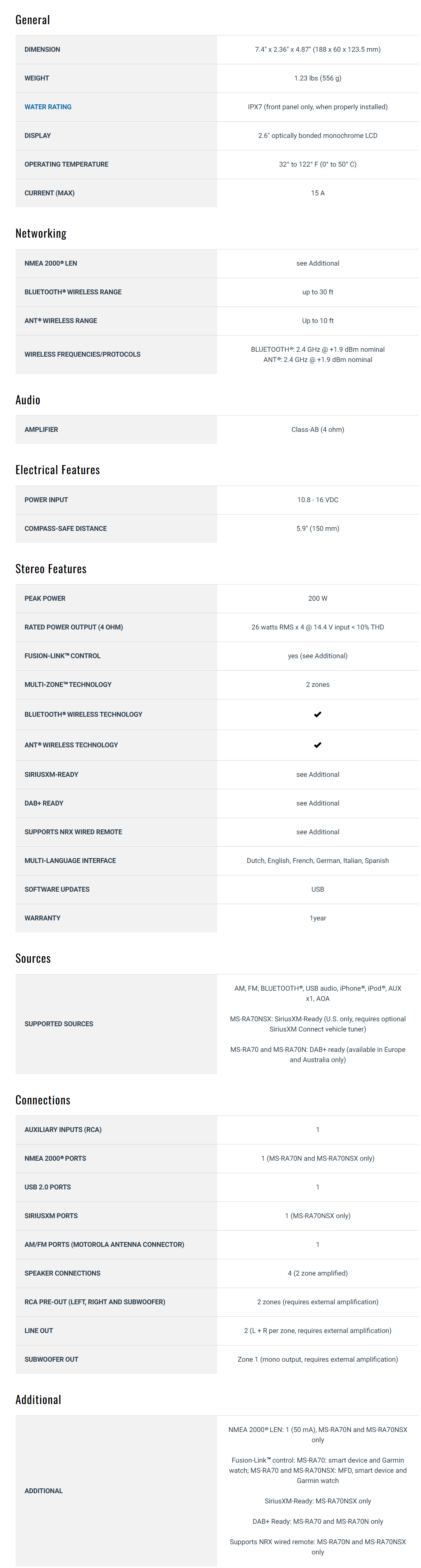421x1568 pixels.
Task: Click the NMEA 2000 Ports row label
Action: click(55, 1158)
